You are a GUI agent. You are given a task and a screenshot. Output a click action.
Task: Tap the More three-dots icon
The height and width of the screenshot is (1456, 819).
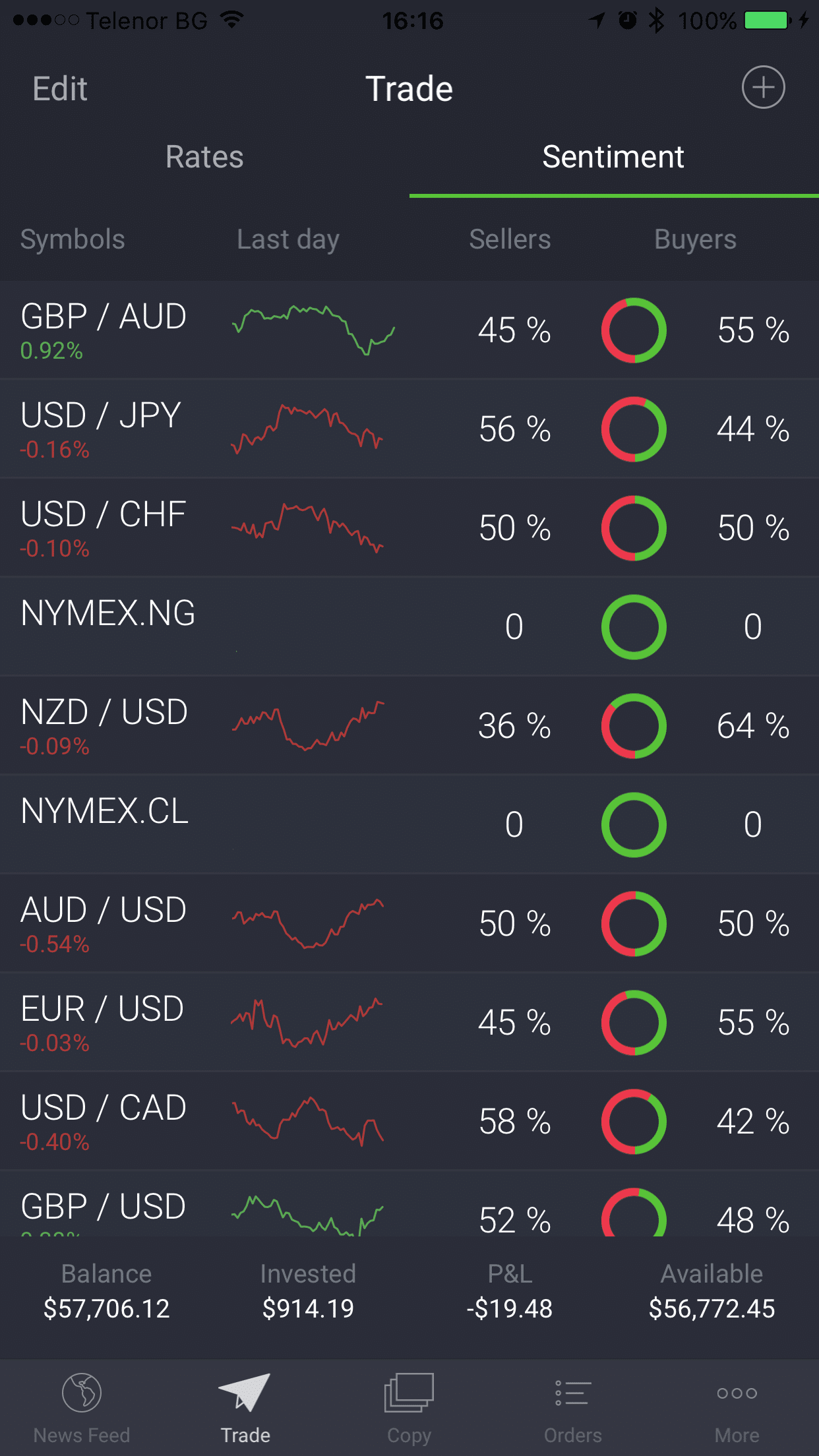(737, 1392)
